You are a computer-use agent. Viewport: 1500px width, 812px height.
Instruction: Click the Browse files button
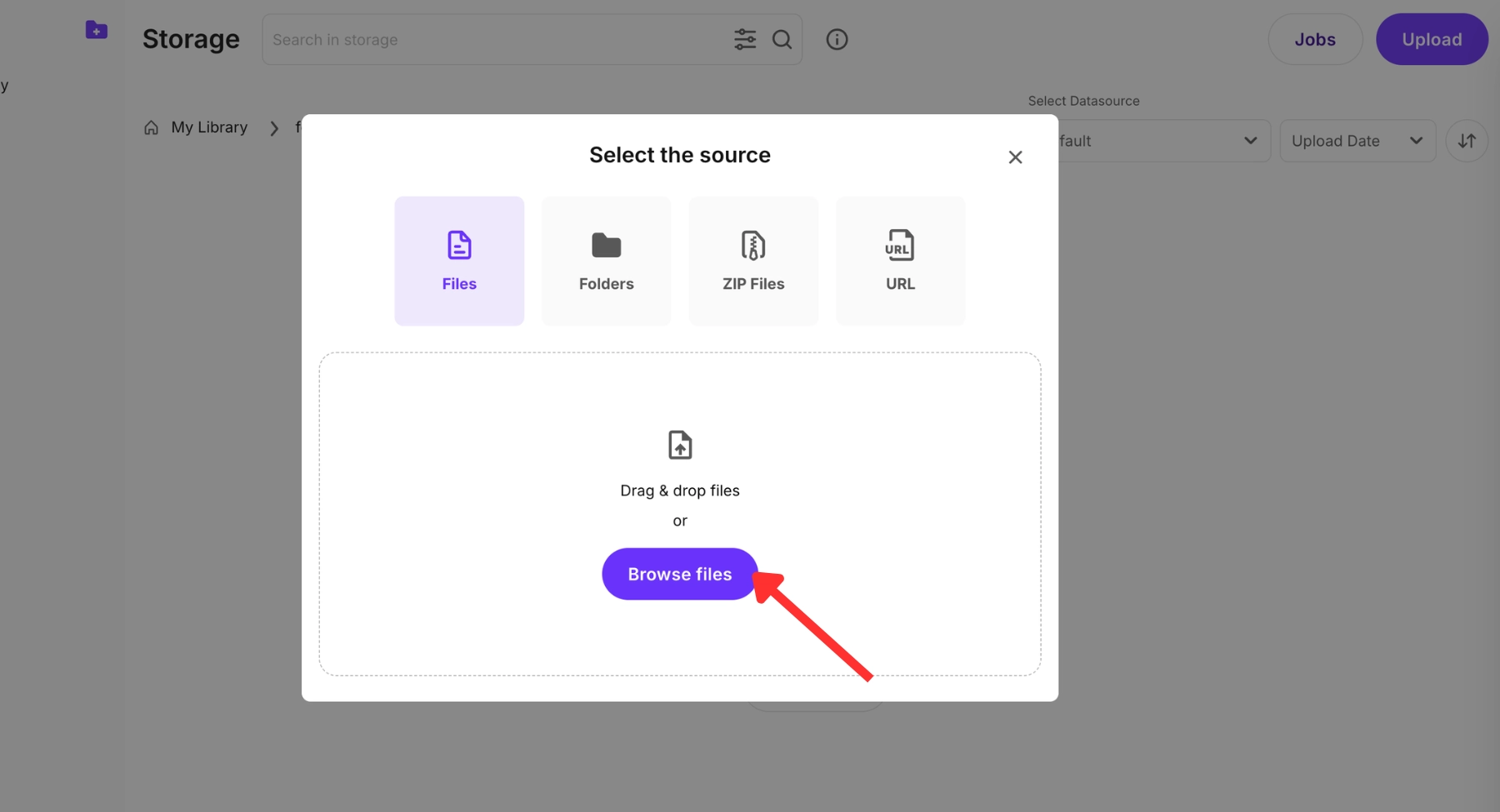pos(680,574)
